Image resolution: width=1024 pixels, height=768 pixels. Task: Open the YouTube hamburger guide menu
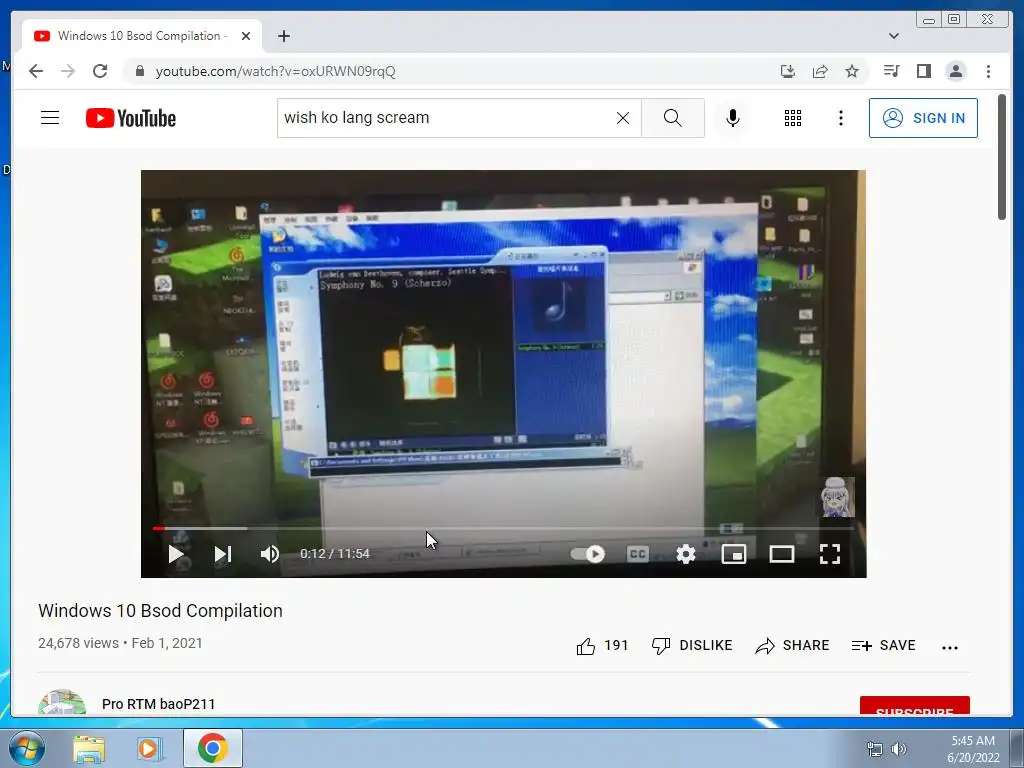pos(50,118)
